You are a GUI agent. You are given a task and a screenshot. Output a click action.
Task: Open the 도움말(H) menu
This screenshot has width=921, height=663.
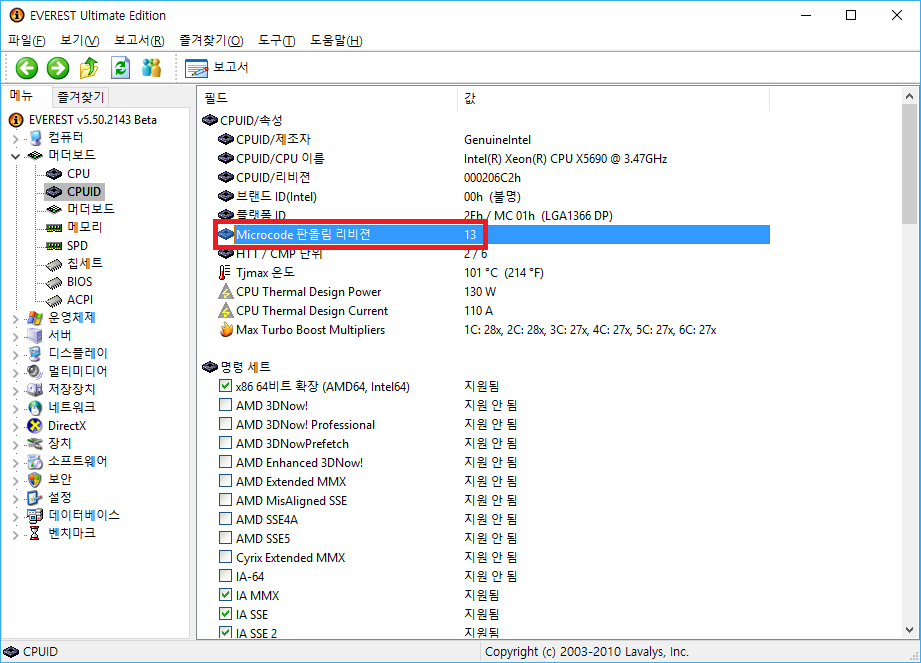click(x=337, y=41)
